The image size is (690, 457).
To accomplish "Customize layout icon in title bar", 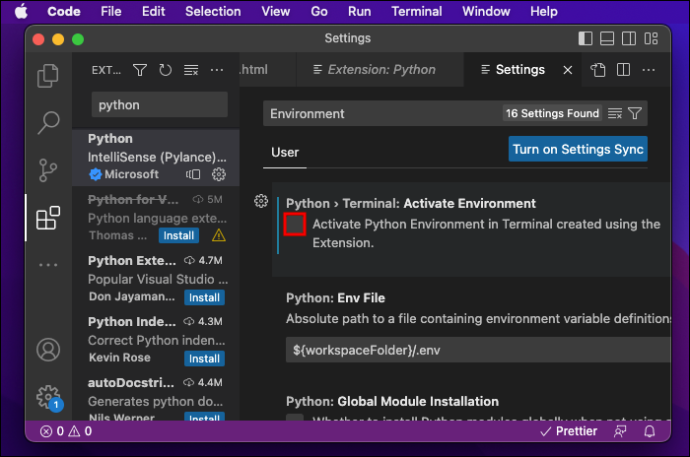I will [651, 39].
